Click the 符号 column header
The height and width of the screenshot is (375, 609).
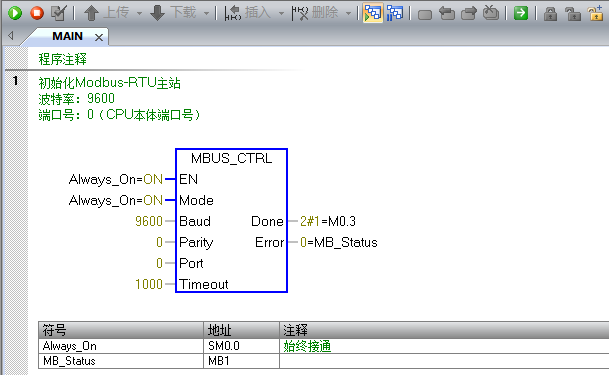[x=121, y=330]
